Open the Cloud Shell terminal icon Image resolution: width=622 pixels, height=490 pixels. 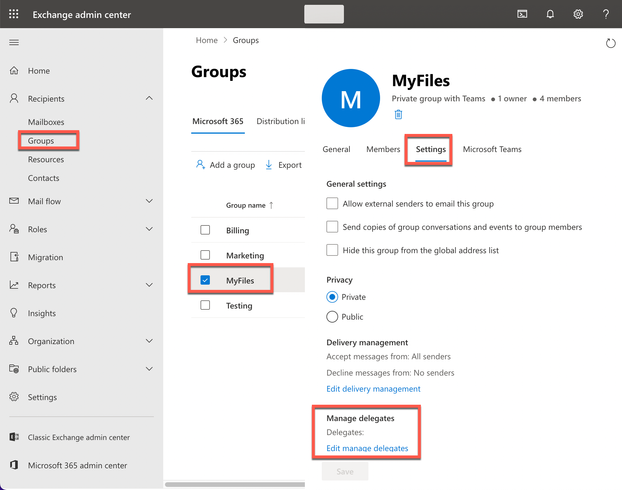click(x=522, y=14)
